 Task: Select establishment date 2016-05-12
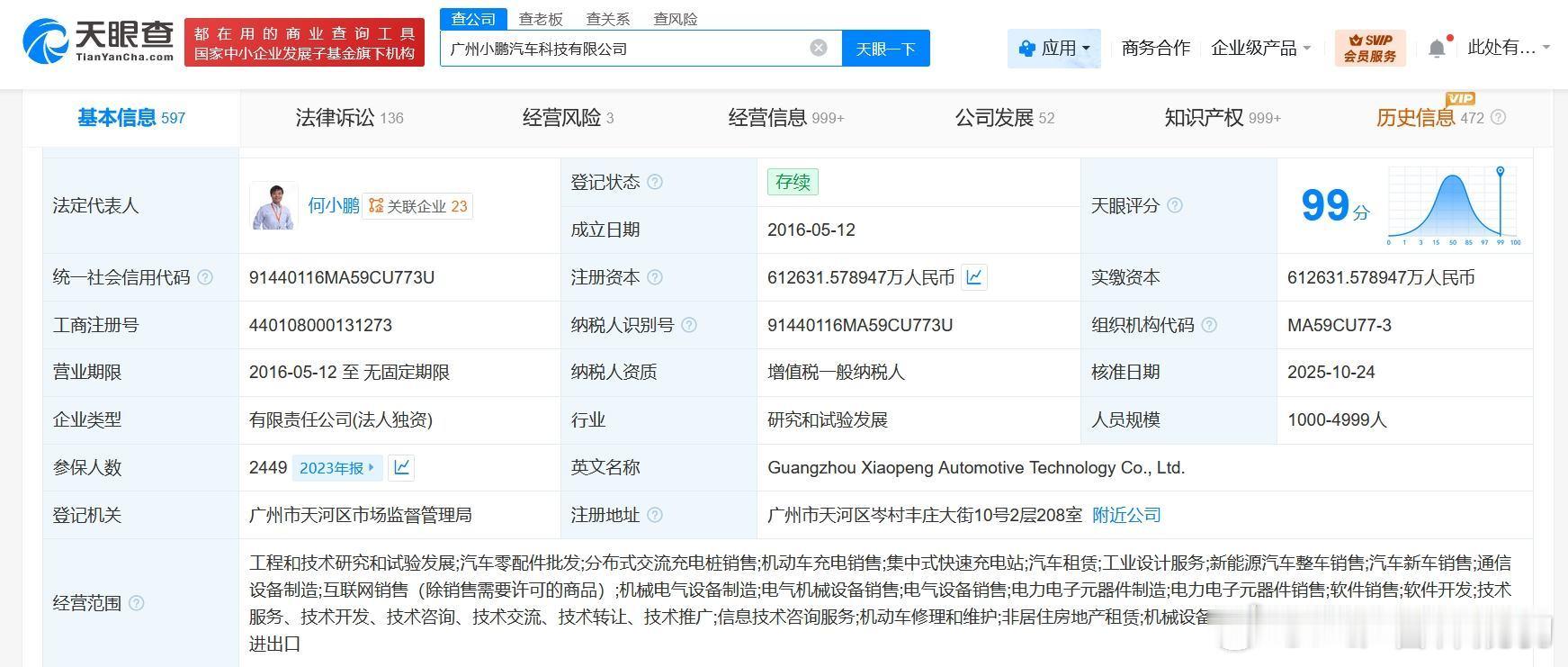point(811,230)
